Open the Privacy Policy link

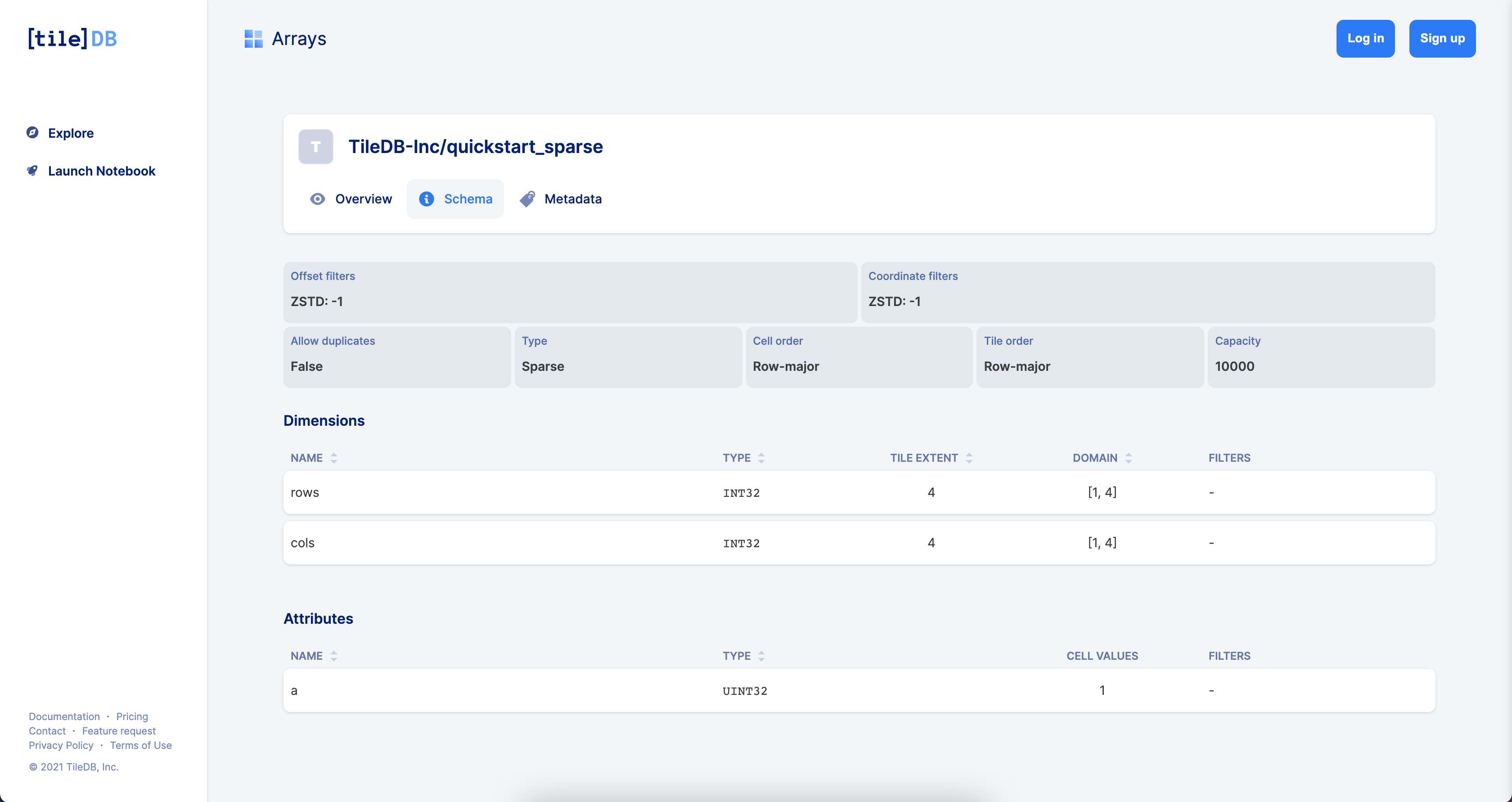(61, 745)
